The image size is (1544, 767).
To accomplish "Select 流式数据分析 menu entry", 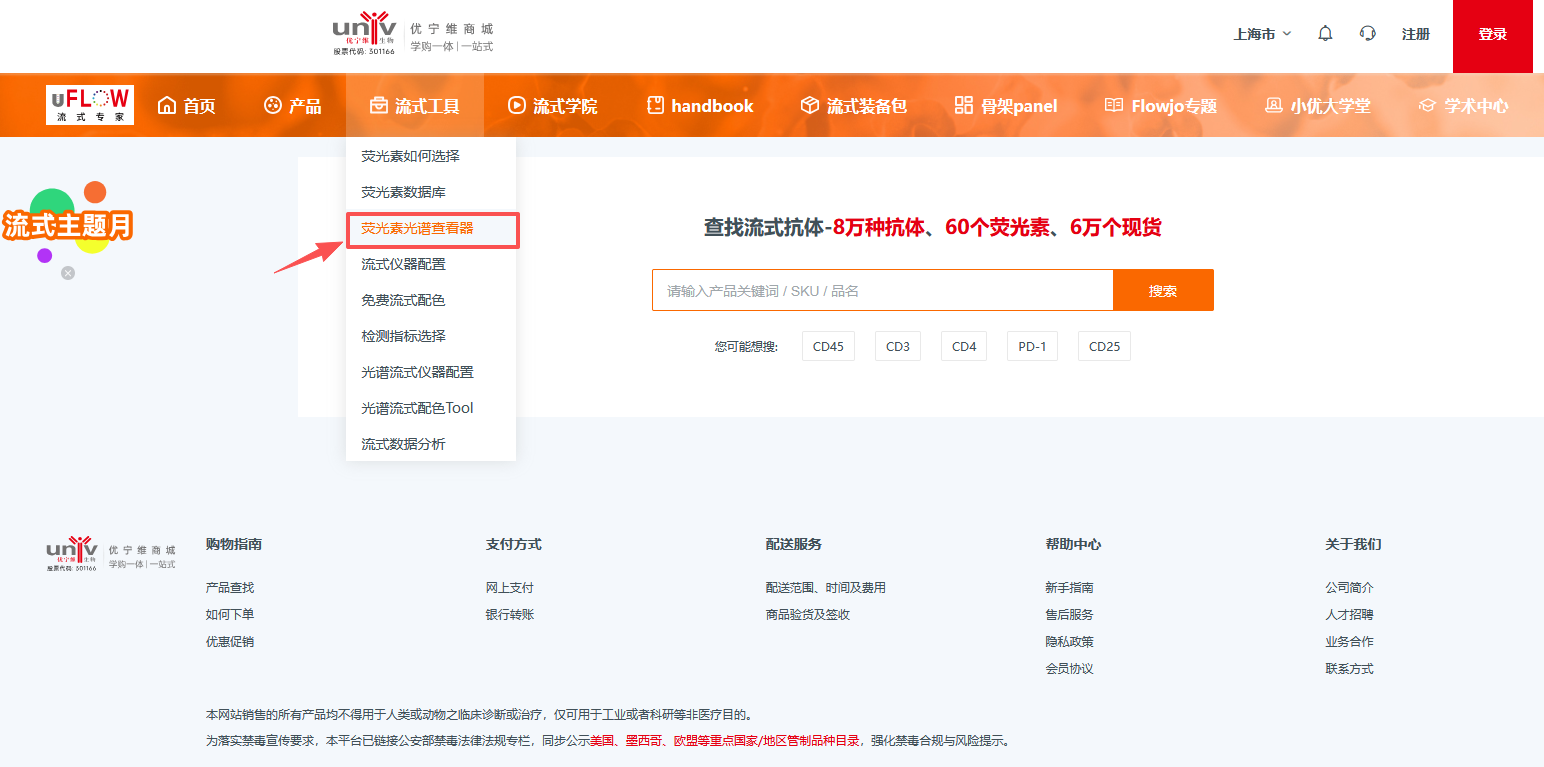I will 431,444.
